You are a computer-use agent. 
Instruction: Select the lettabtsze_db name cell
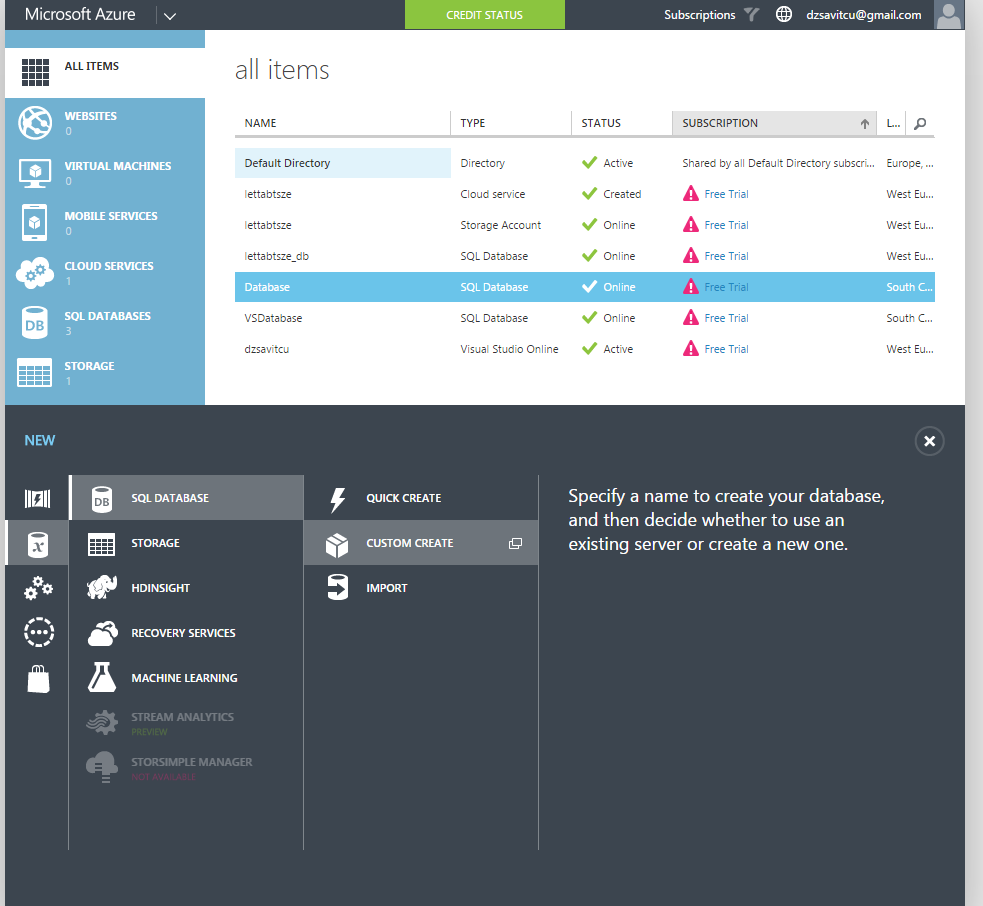(342, 256)
